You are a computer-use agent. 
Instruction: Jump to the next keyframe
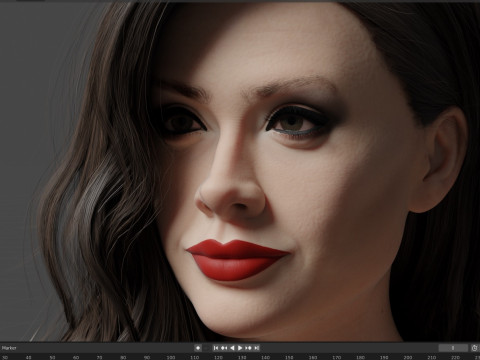coord(248,348)
